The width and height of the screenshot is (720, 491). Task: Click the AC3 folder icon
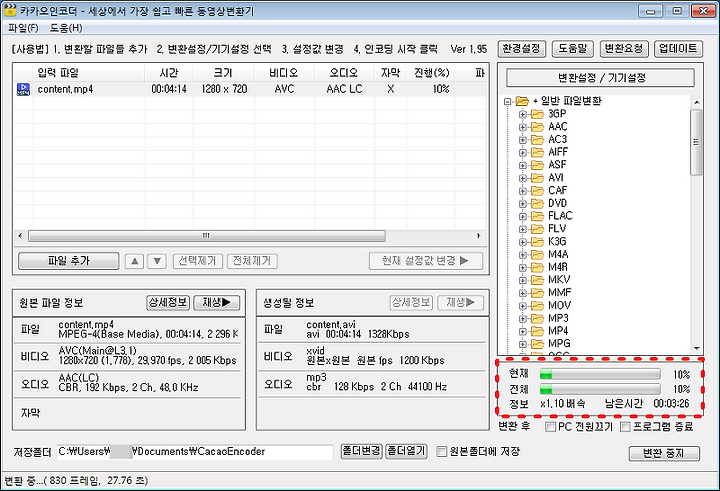[x=537, y=140]
